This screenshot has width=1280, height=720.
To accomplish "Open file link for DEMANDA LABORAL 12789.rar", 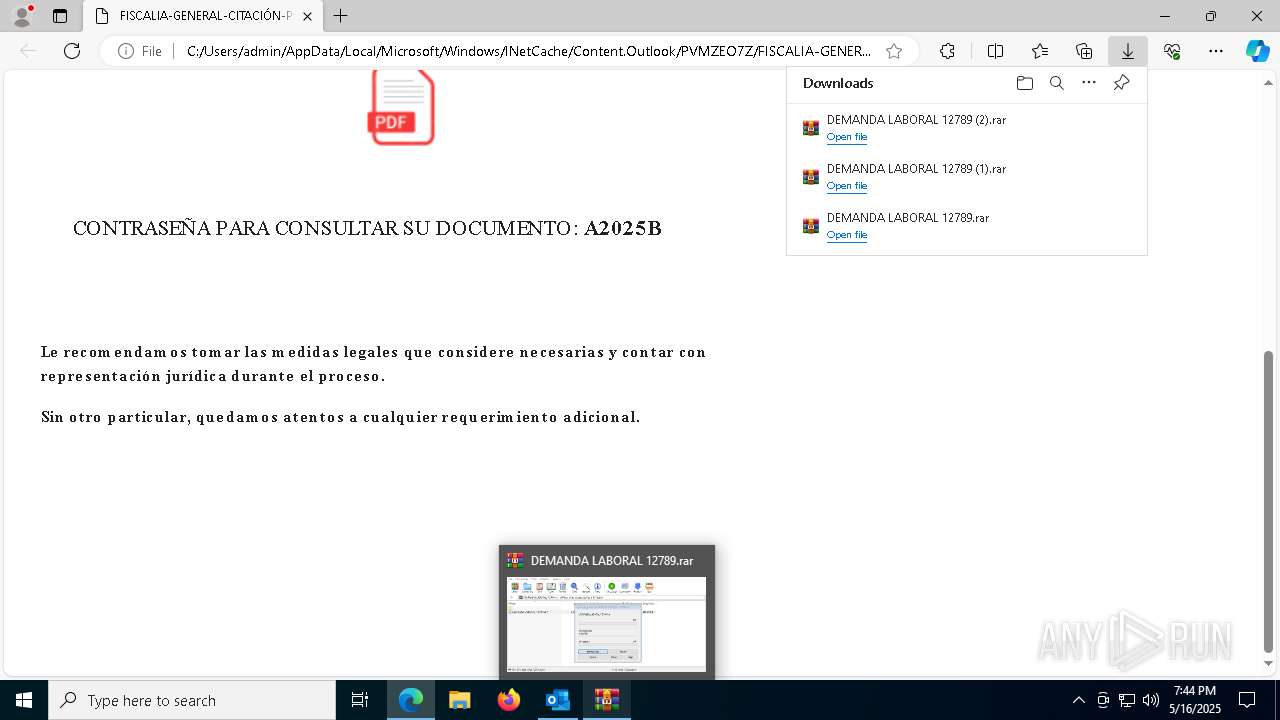I will 847,235.
